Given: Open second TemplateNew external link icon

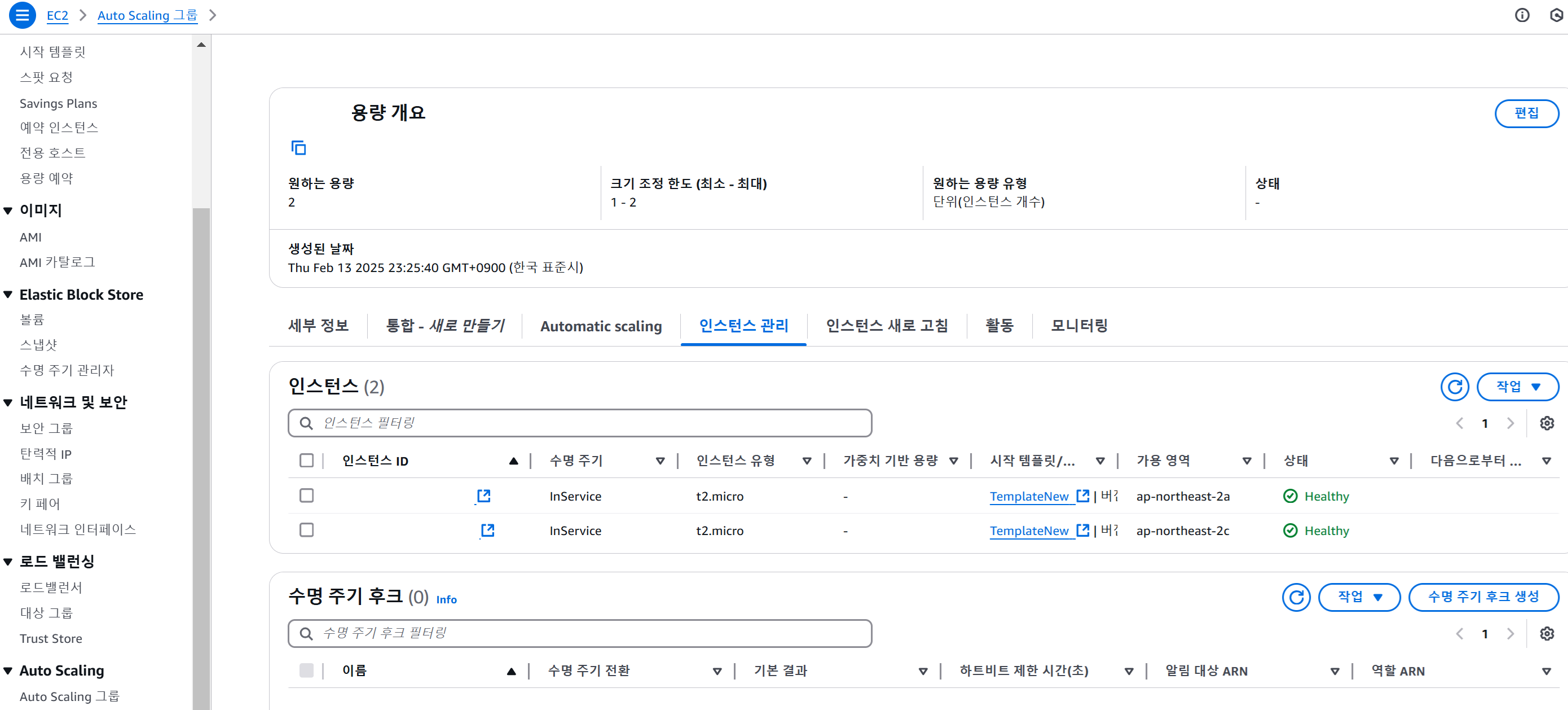Looking at the screenshot, I should [x=1082, y=531].
